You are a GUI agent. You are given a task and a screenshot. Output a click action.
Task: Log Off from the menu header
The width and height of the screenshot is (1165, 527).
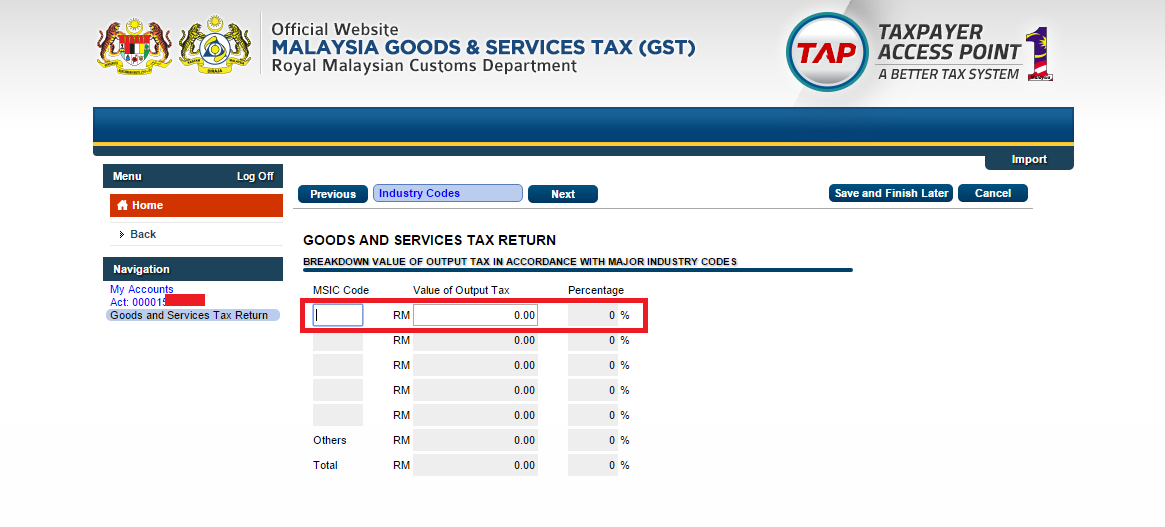[x=255, y=176]
